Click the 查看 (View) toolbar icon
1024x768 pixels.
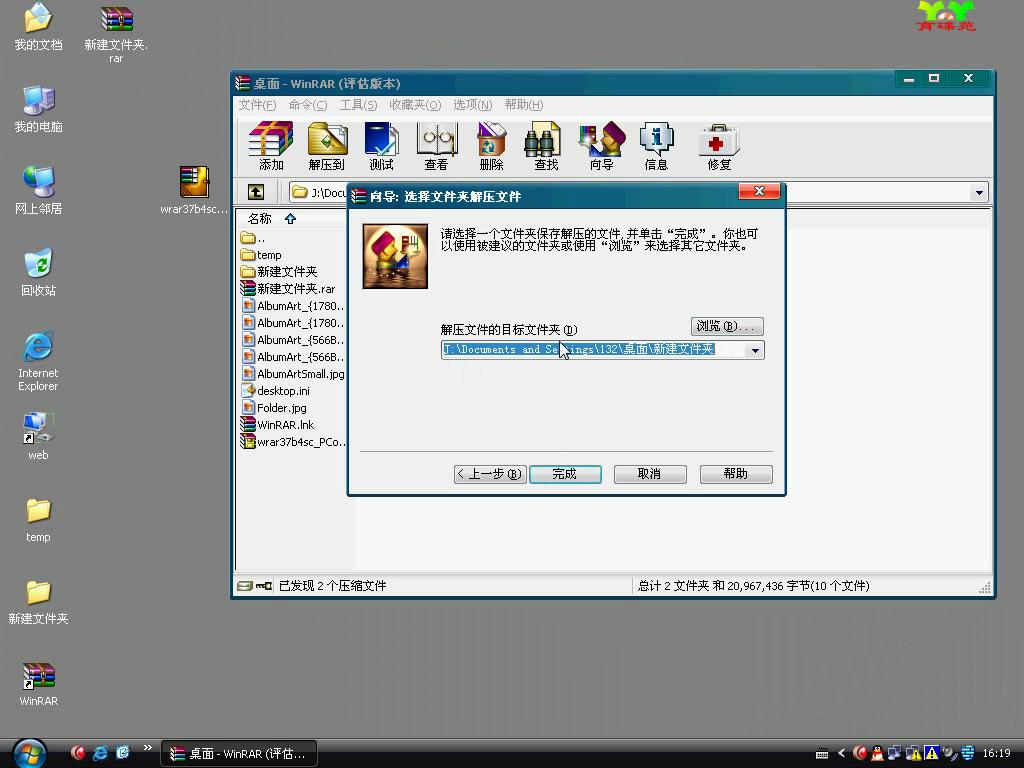click(436, 146)
